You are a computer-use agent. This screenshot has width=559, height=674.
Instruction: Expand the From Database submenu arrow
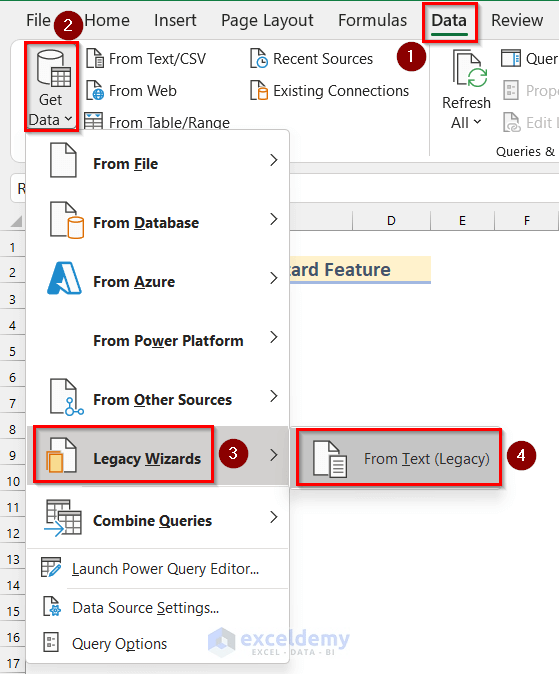[x=273, y=219]
